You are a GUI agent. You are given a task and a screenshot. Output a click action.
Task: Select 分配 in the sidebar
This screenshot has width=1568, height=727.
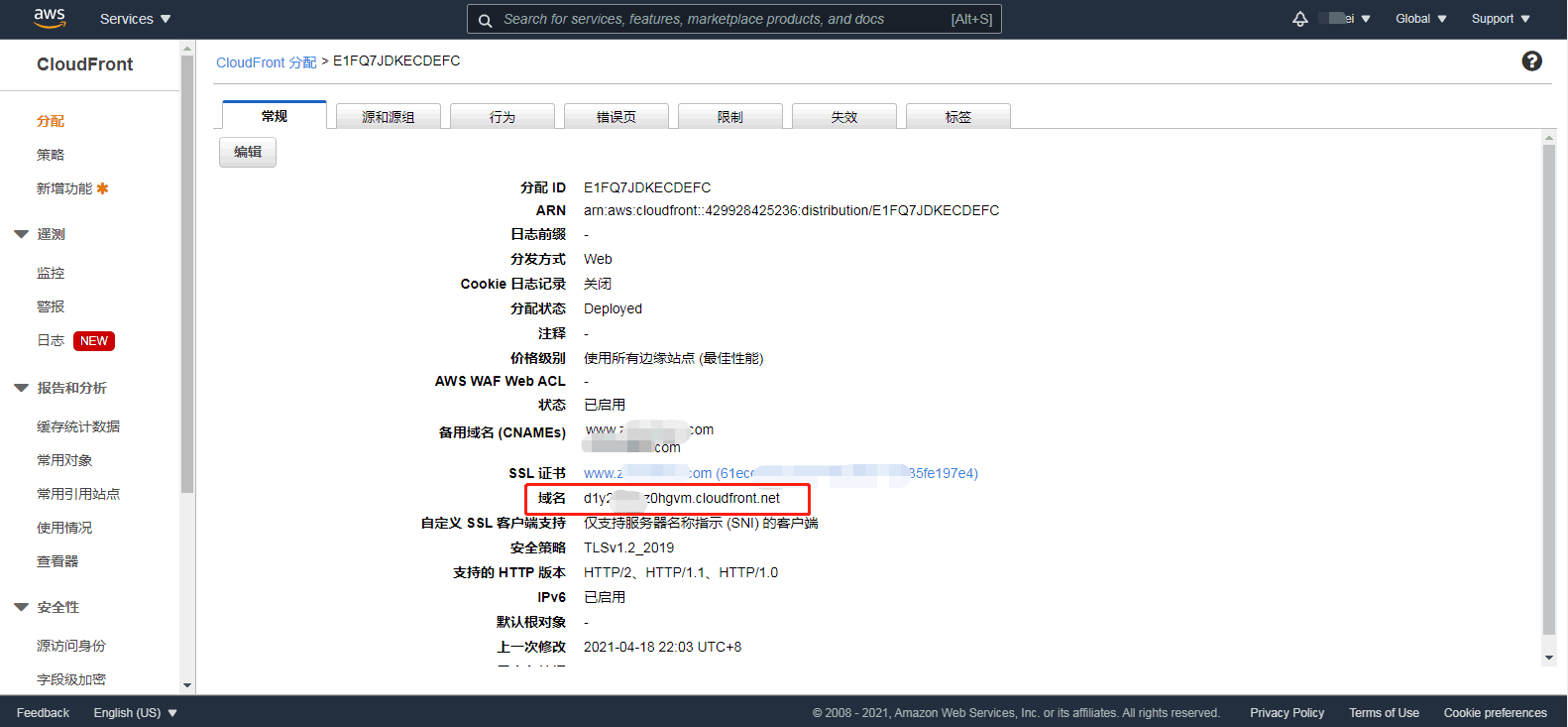coord(51,121)
